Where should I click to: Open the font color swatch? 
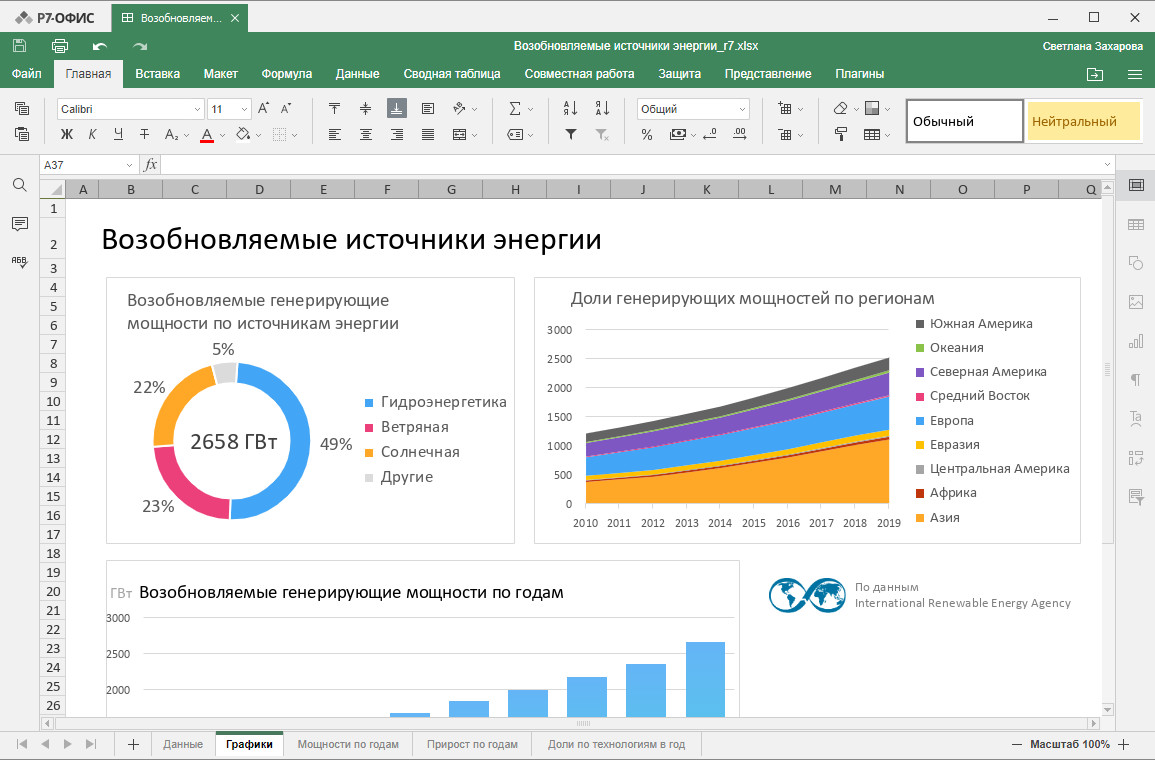(208, 134)
